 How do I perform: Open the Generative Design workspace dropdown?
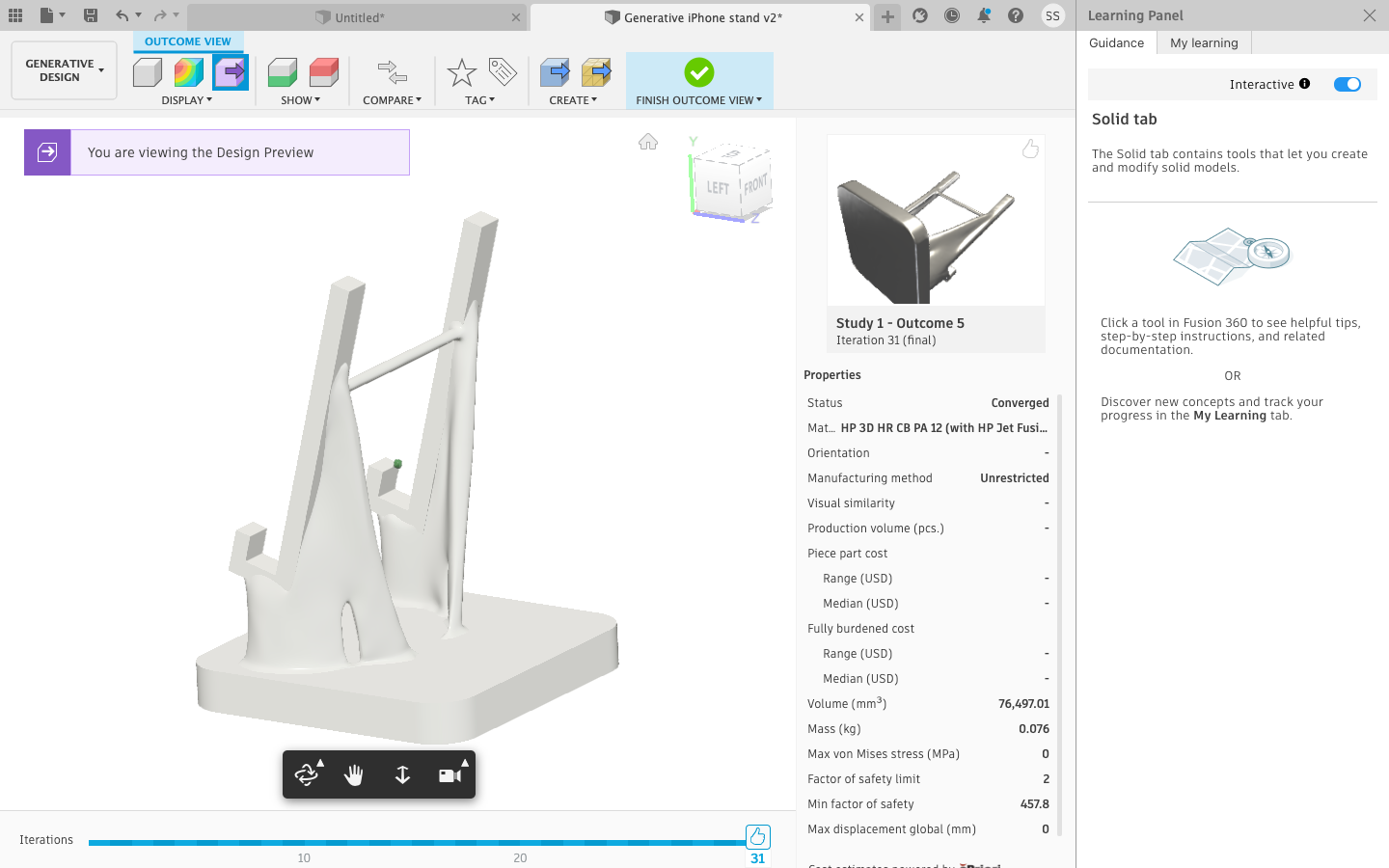64,70
